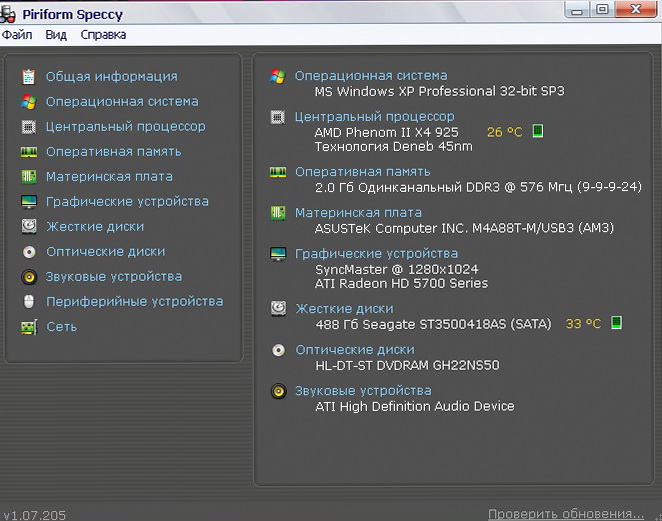The width and height of the screenshot is (662, 521).
Task: Open Центральный процессор heading in summary panel
Action: [x=374, y=116]
